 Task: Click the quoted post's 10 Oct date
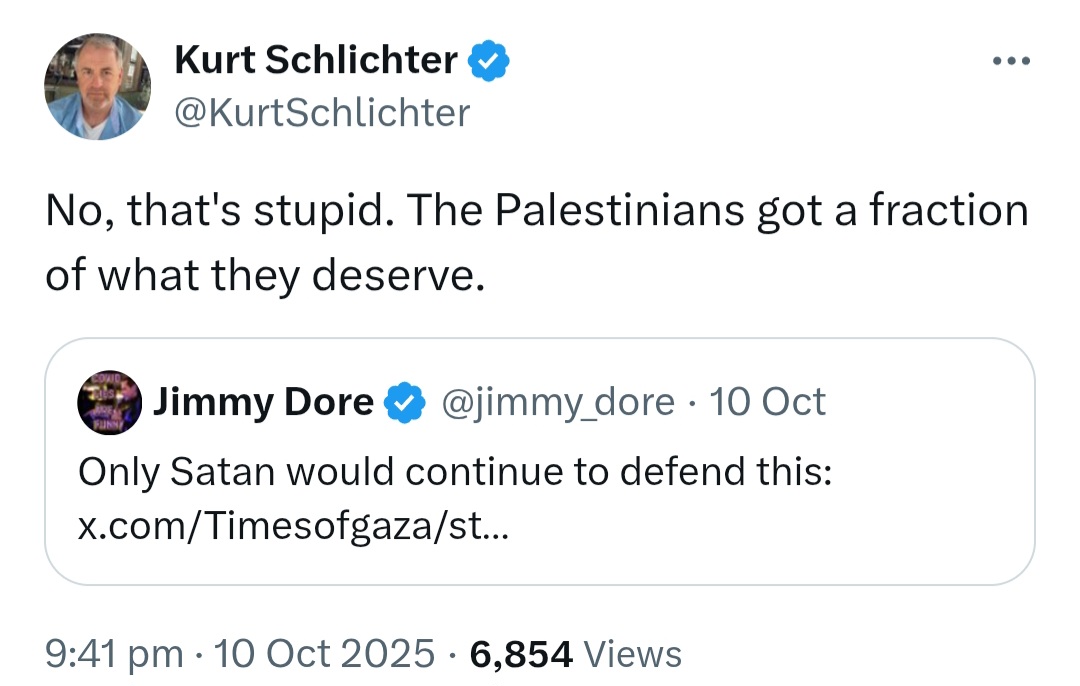pyautogui.click(x=766, y=402)
